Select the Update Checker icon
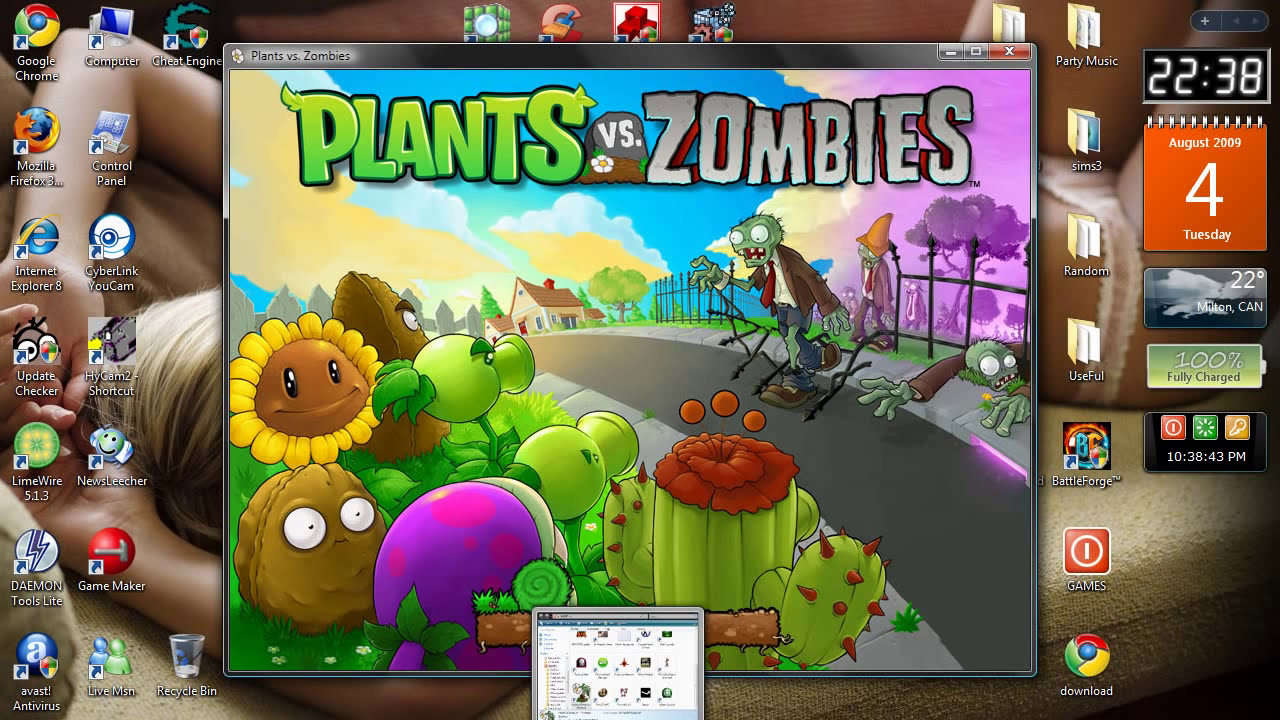Viewport: 1280px width, 720px height. tap(36, 357)
